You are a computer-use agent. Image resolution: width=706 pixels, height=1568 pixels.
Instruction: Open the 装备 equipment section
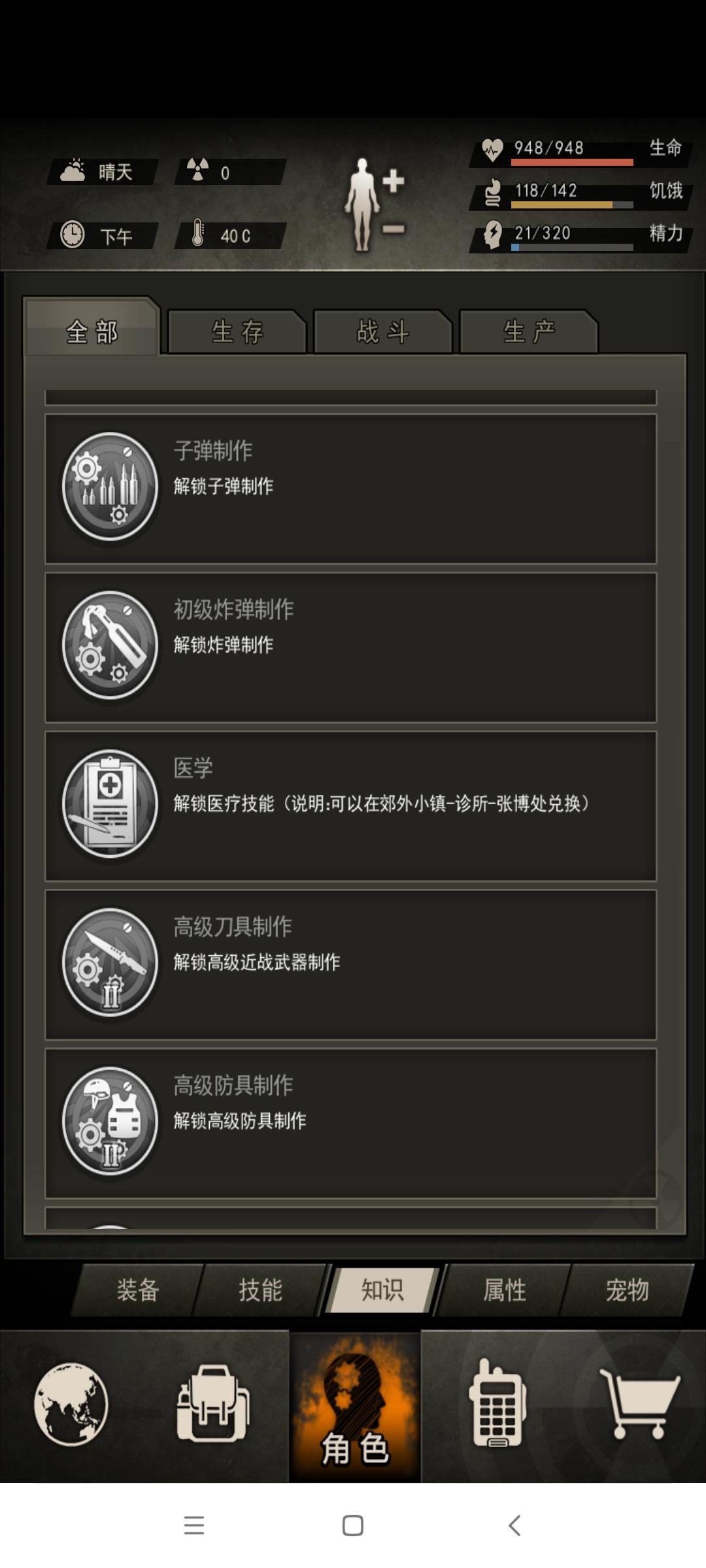[x=138, y=1290]
